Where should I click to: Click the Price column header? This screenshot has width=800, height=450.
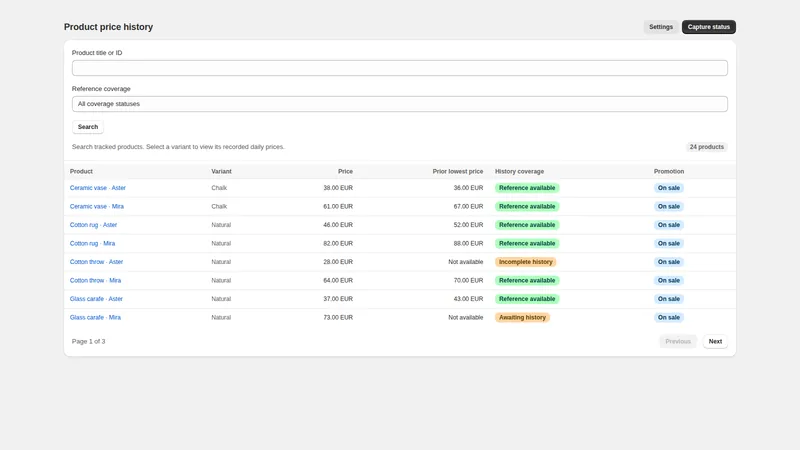coord(345,171)
